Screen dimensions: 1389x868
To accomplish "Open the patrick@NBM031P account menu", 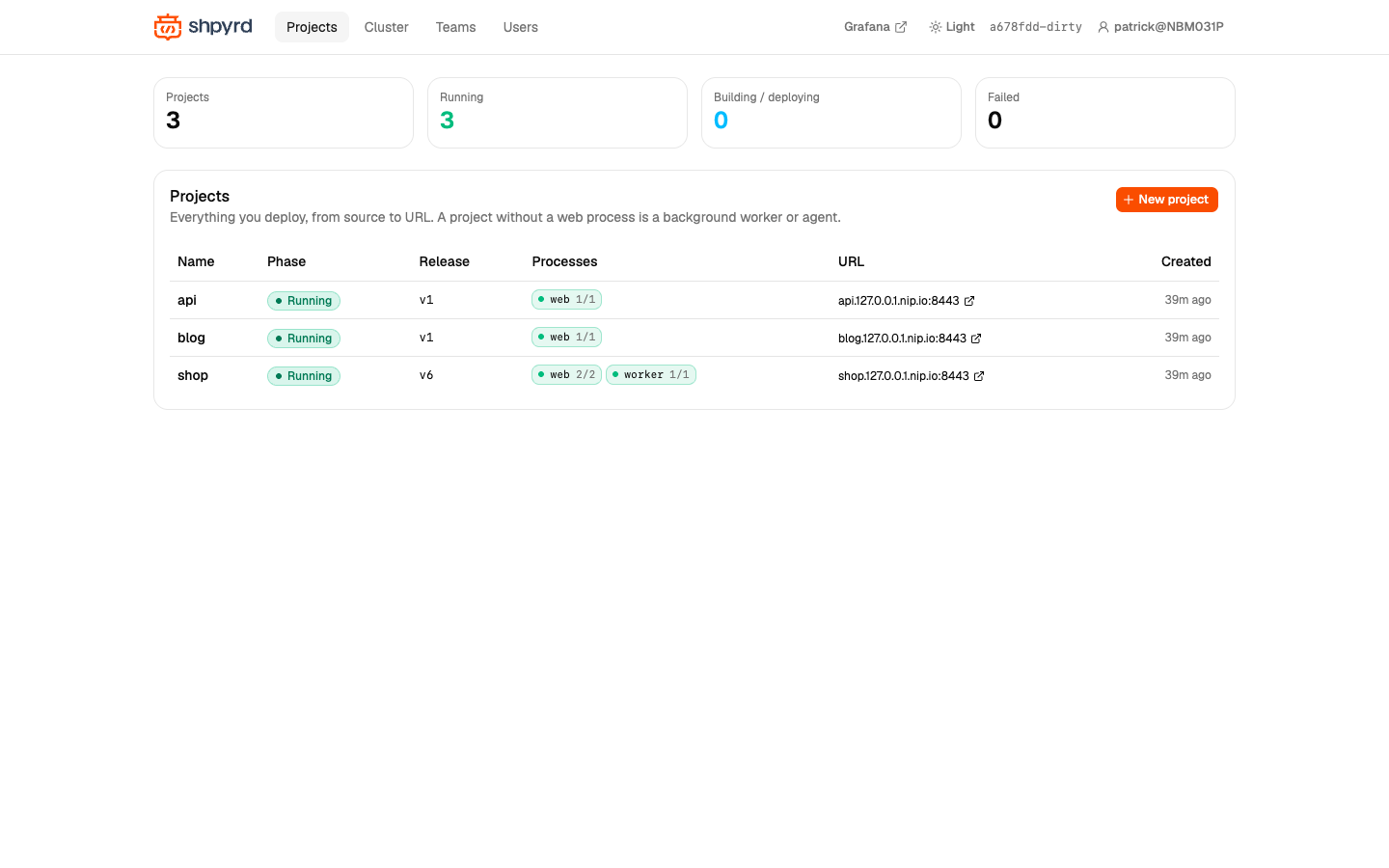I will (1160, 27).
